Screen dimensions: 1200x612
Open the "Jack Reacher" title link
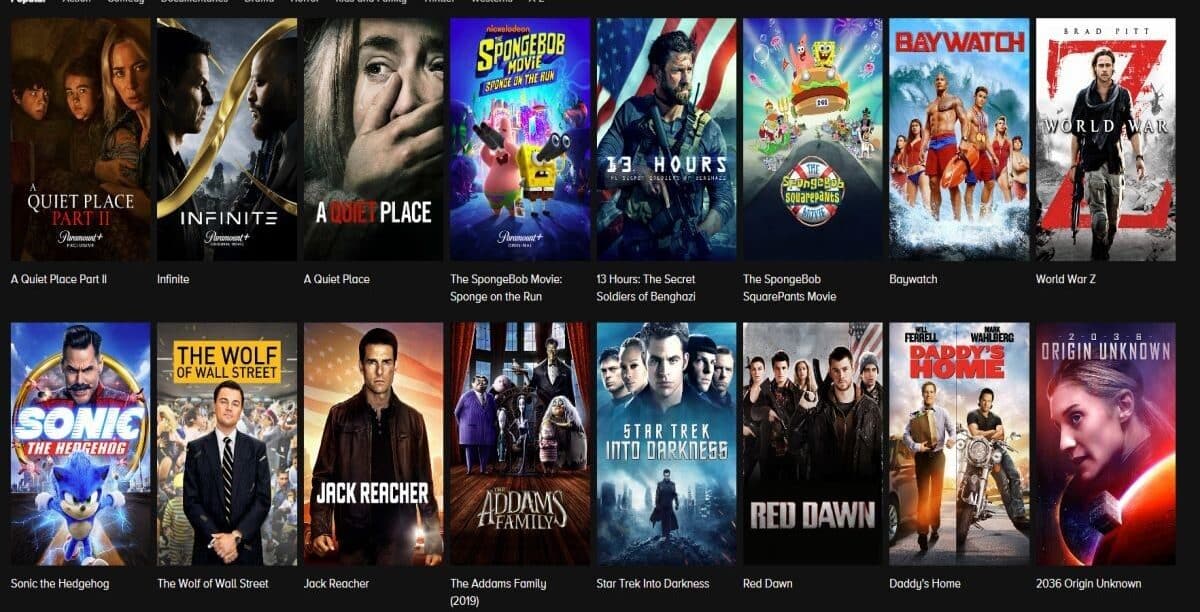click(x=336, y=583)
